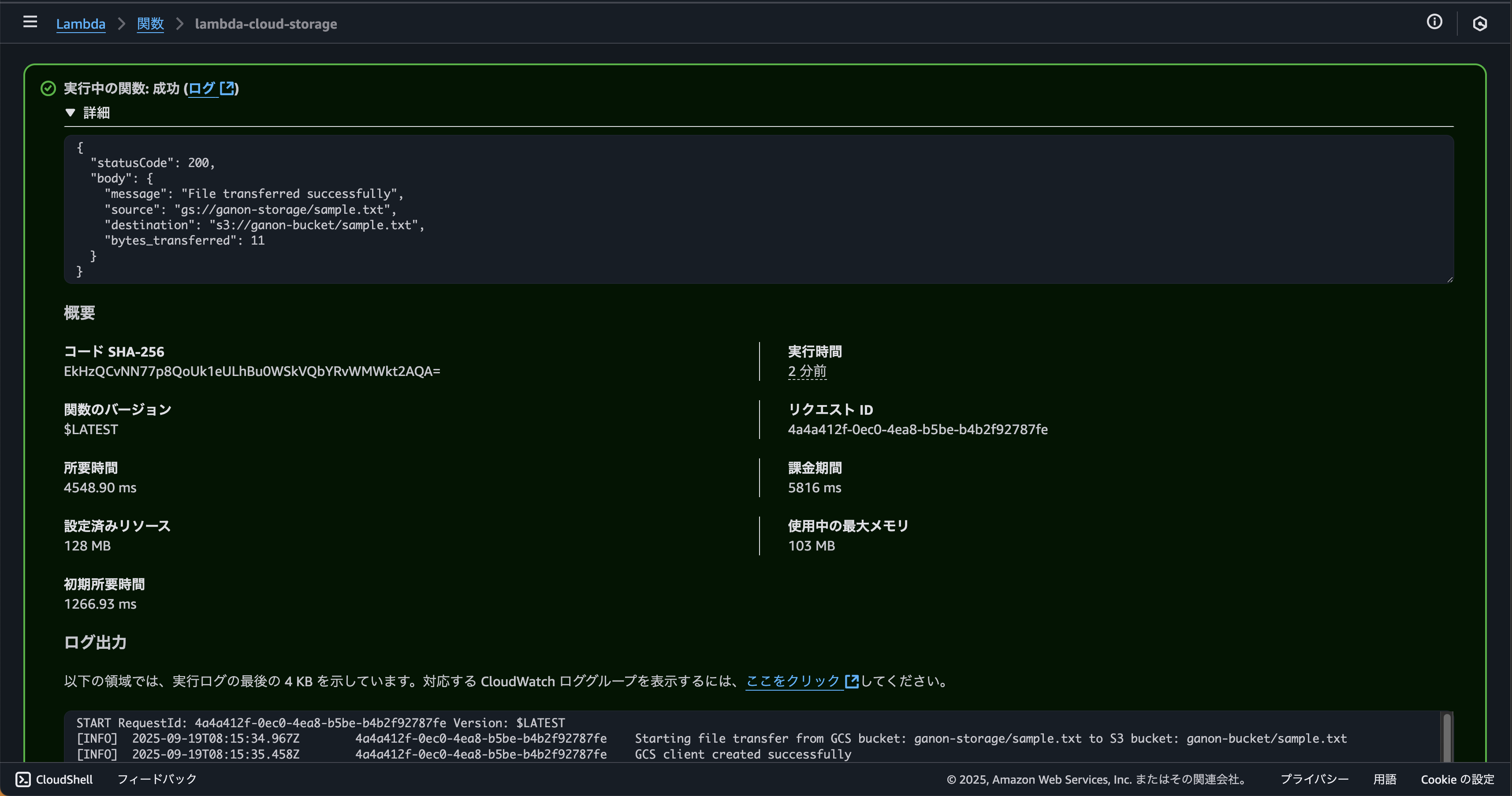
Task: Open the ログ link in success banner
Action: 202,88
